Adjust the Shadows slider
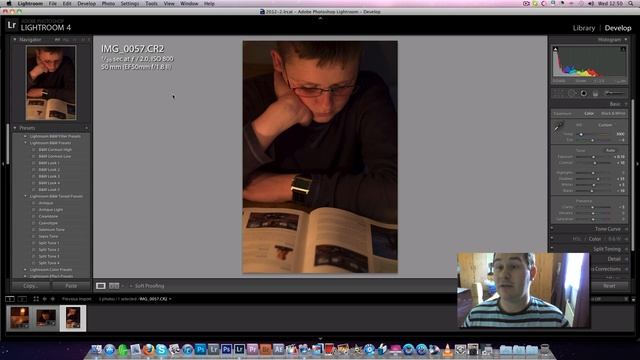640x360 pixels. 598,179
